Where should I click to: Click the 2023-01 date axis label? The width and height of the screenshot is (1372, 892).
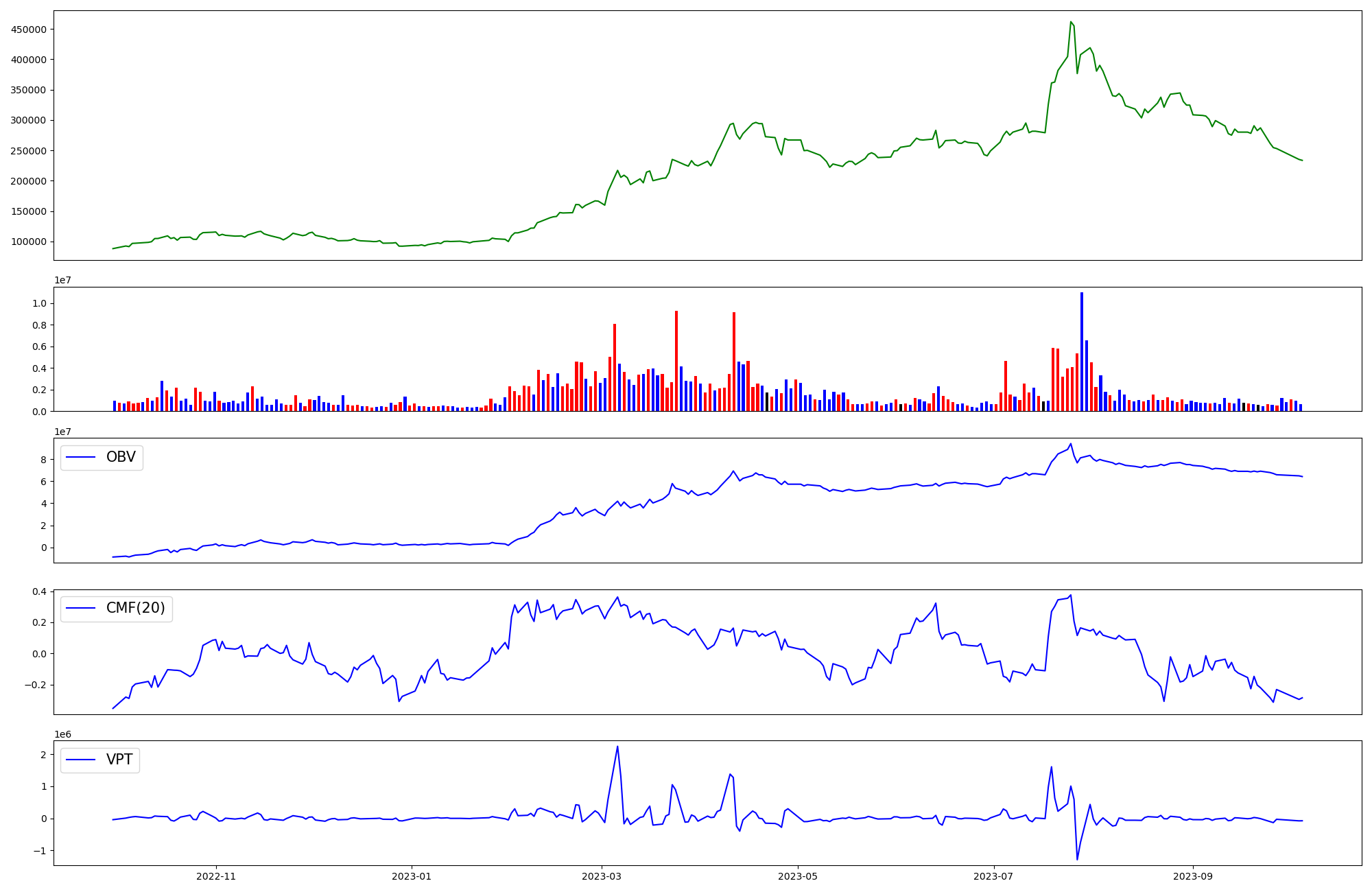tap(412, 876)
